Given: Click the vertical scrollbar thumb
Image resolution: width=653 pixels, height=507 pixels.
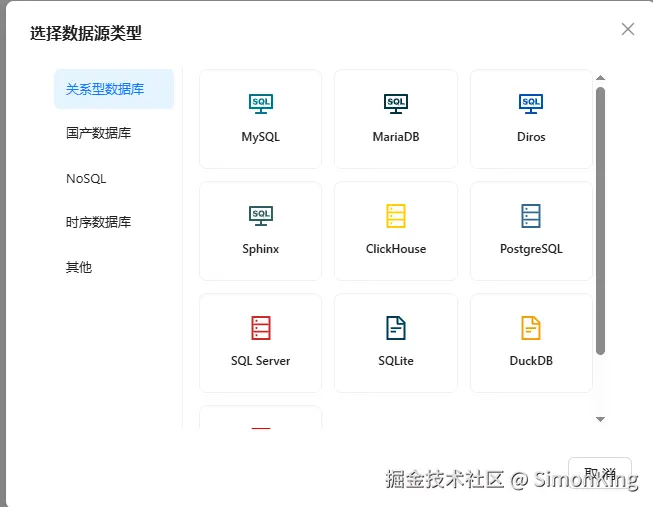Looking at the screenshot, I should point(600,221).
